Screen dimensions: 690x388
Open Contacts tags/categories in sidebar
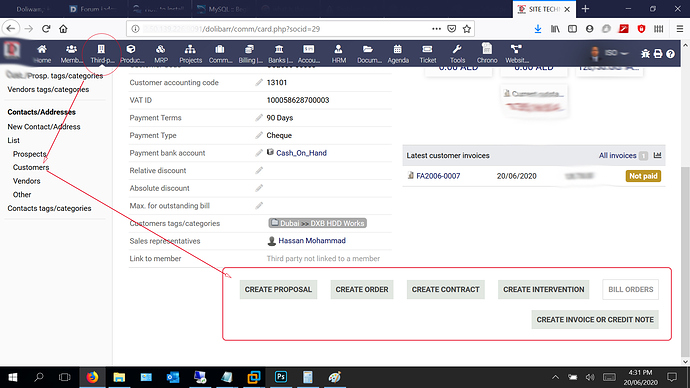click(49, 208)
